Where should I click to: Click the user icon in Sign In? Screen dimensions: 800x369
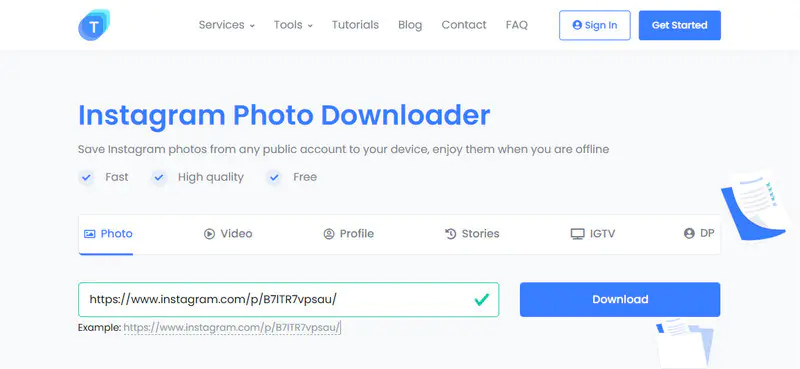point(577,25)
